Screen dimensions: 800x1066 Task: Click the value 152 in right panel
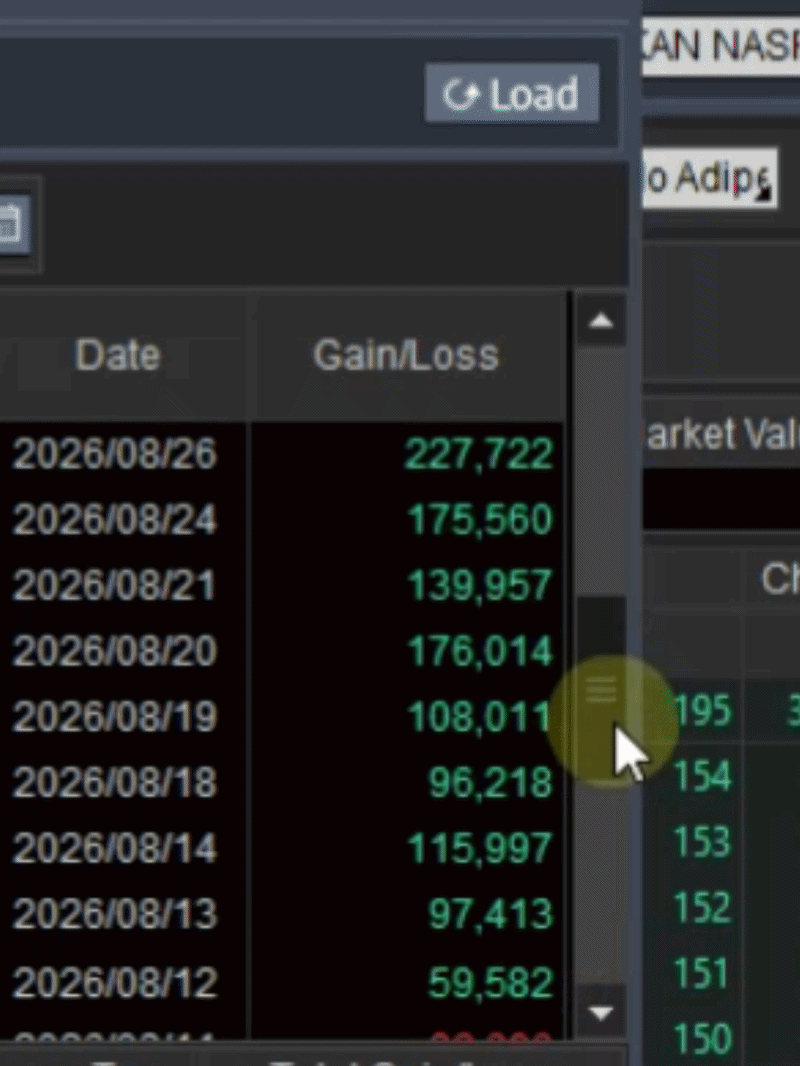click(703, 908)
